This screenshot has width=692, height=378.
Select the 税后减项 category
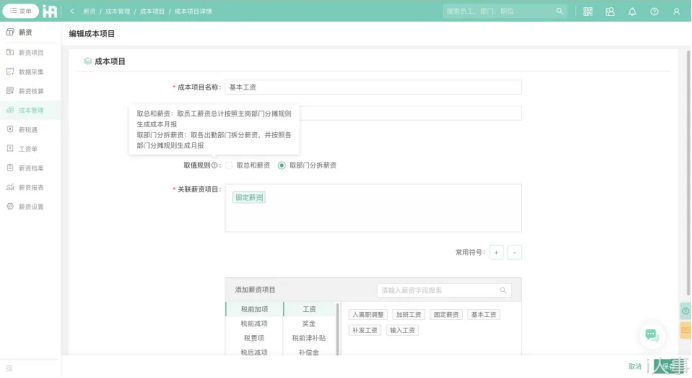pyautogui.click(x=254, y=352)
